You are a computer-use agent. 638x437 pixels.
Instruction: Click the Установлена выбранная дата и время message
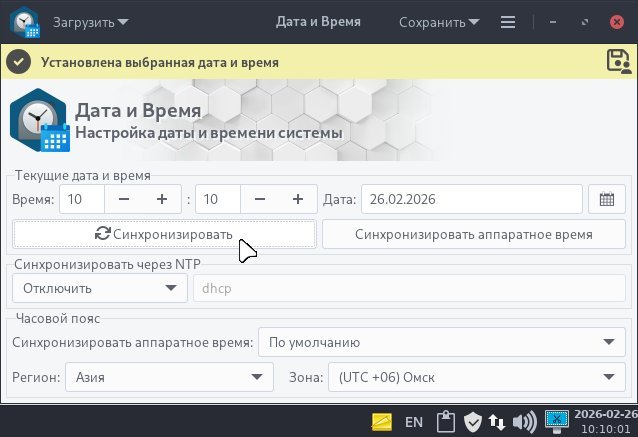click(x=160, y=62)
